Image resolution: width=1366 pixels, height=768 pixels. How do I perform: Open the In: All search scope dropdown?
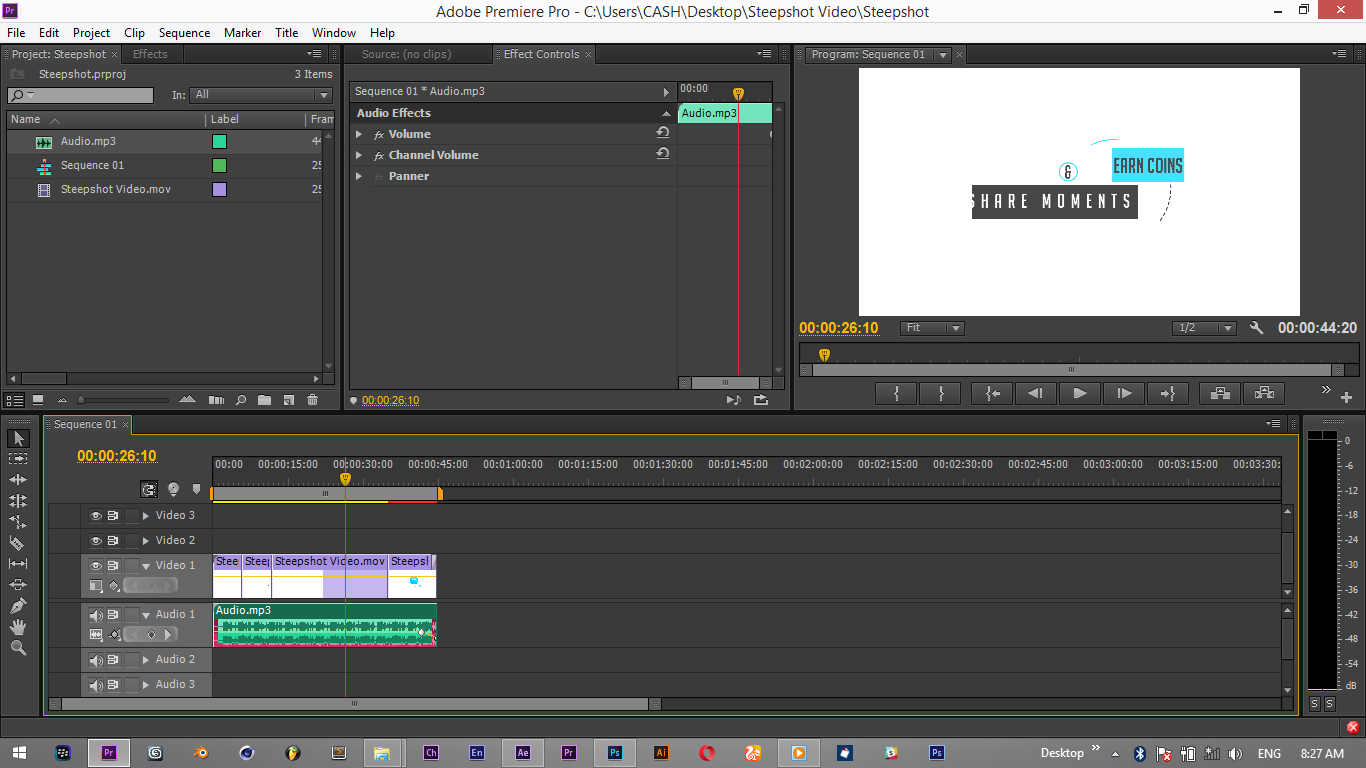[x=261, y=95]
